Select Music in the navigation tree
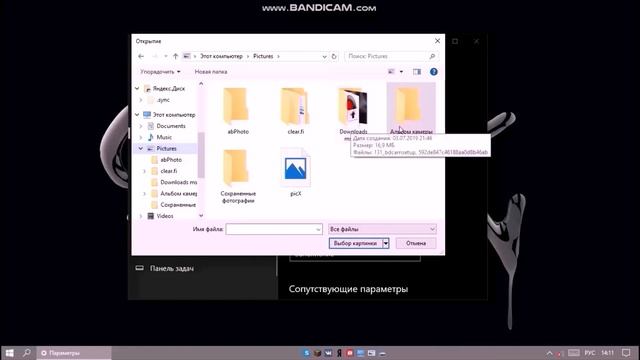The height and width of the screenshot is (360, 640). pos(164,137)
